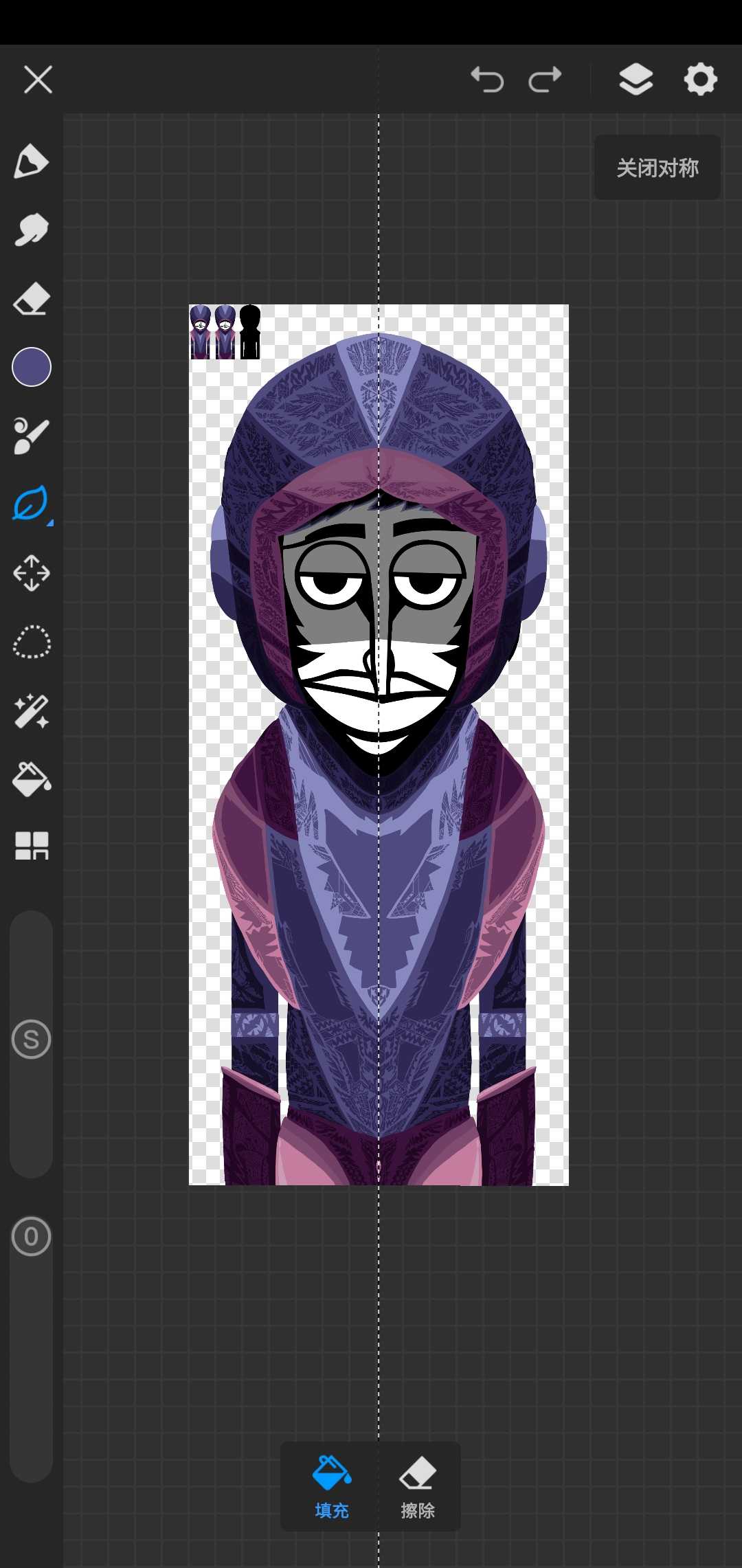Image resolution: width=742 pixels, height=1568 pixels.
Task: Select the move transform tool
Action: pyautogui.click(x=31, y=573)
